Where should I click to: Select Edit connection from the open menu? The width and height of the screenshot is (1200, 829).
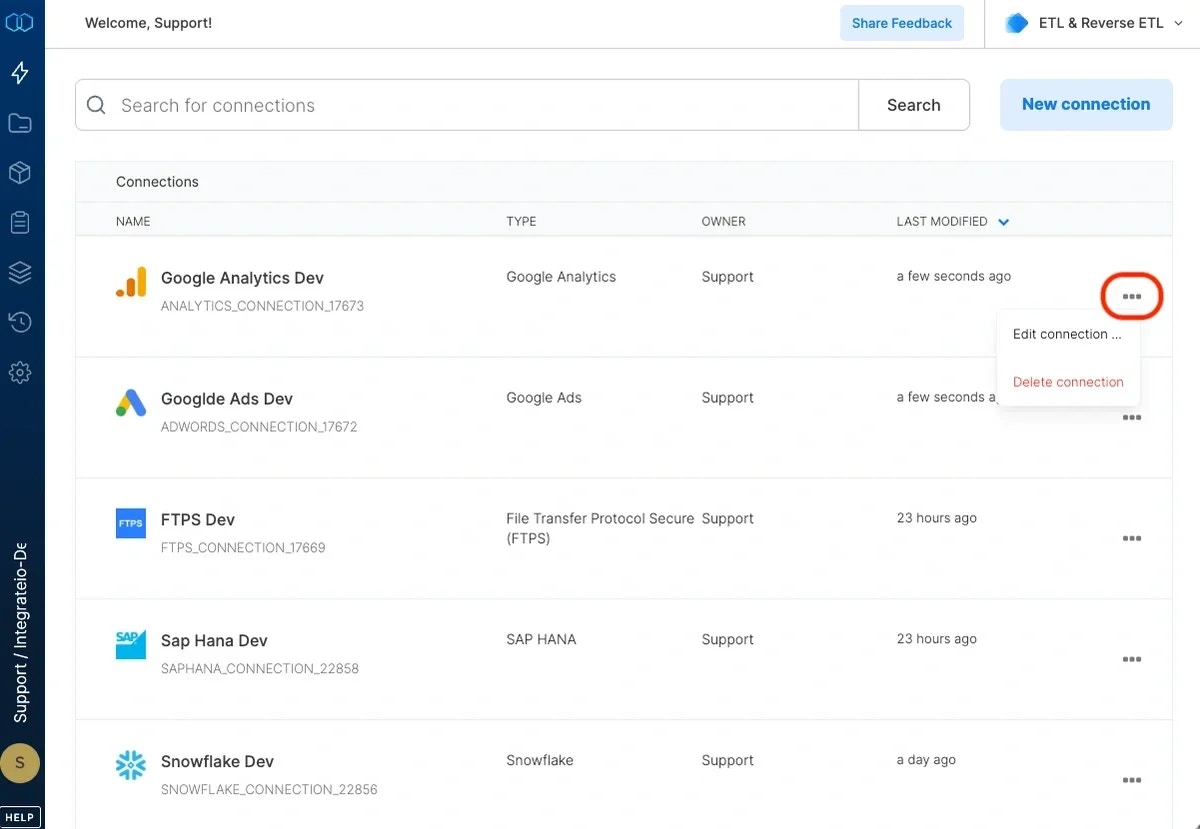1068,334
